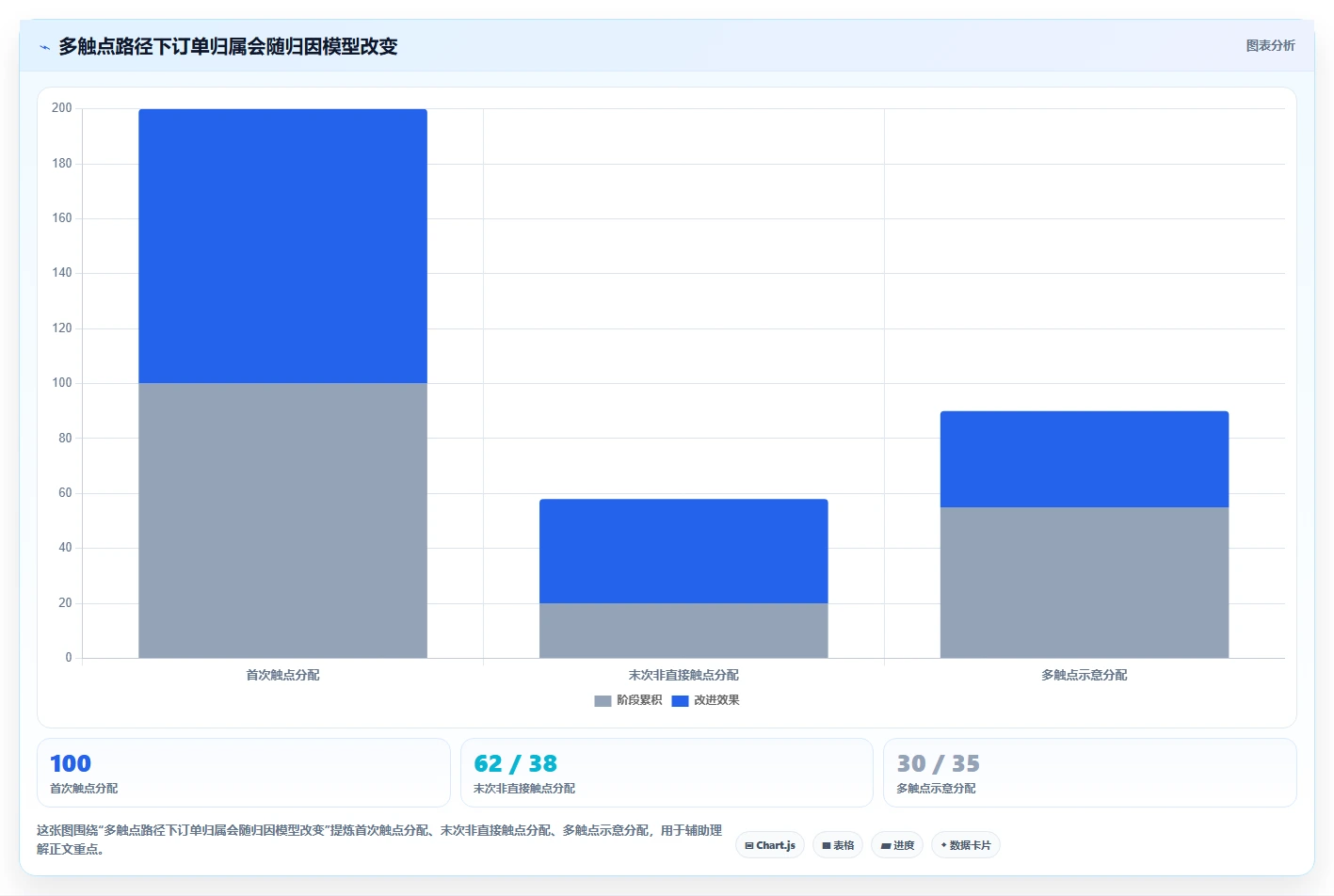Image resolution: width=1334 pixels, height=896 pixels.
Task: Click the 60 y-axis tick label
Action: 65,493
